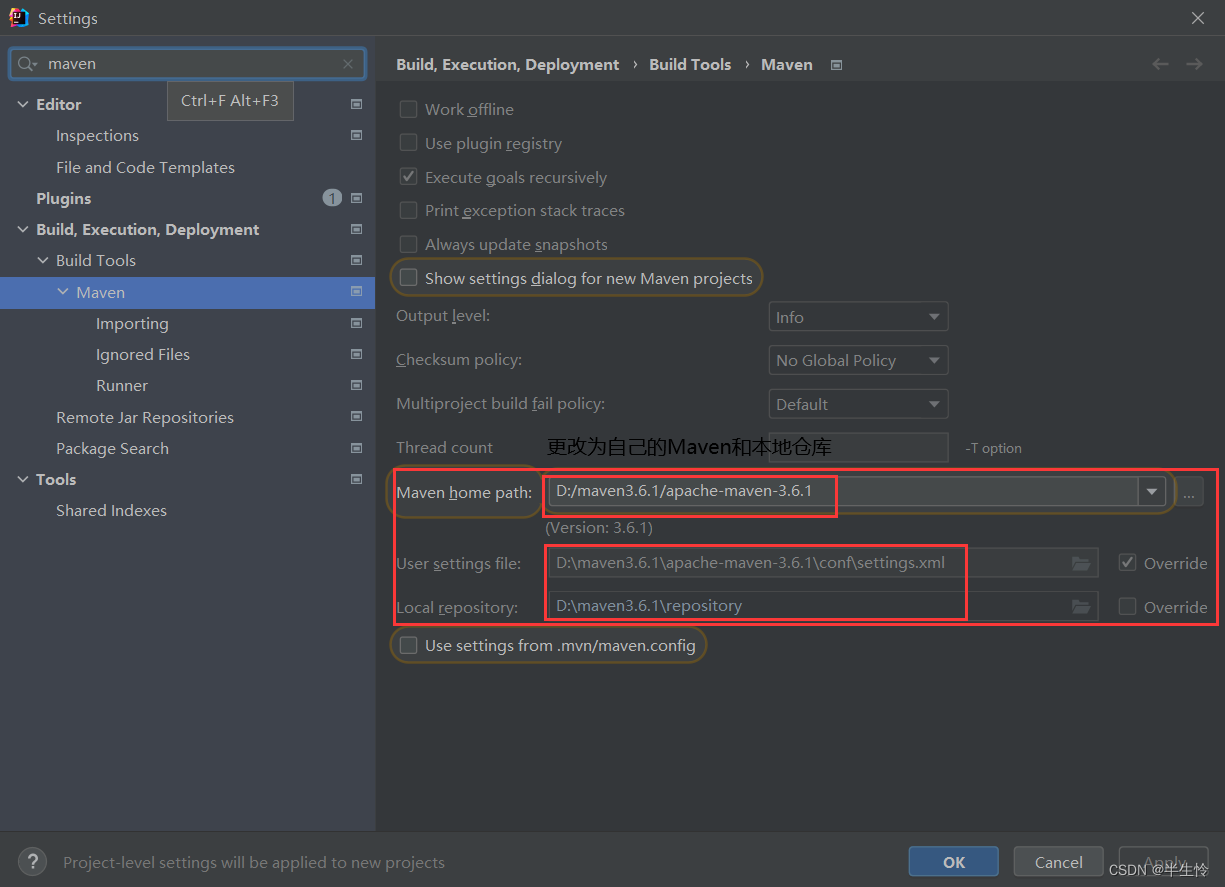This screenshot has height=887, width=1225.
Task: Click the project-level icon beside Build, Execution, Deployment
Action: pos(357,229)
